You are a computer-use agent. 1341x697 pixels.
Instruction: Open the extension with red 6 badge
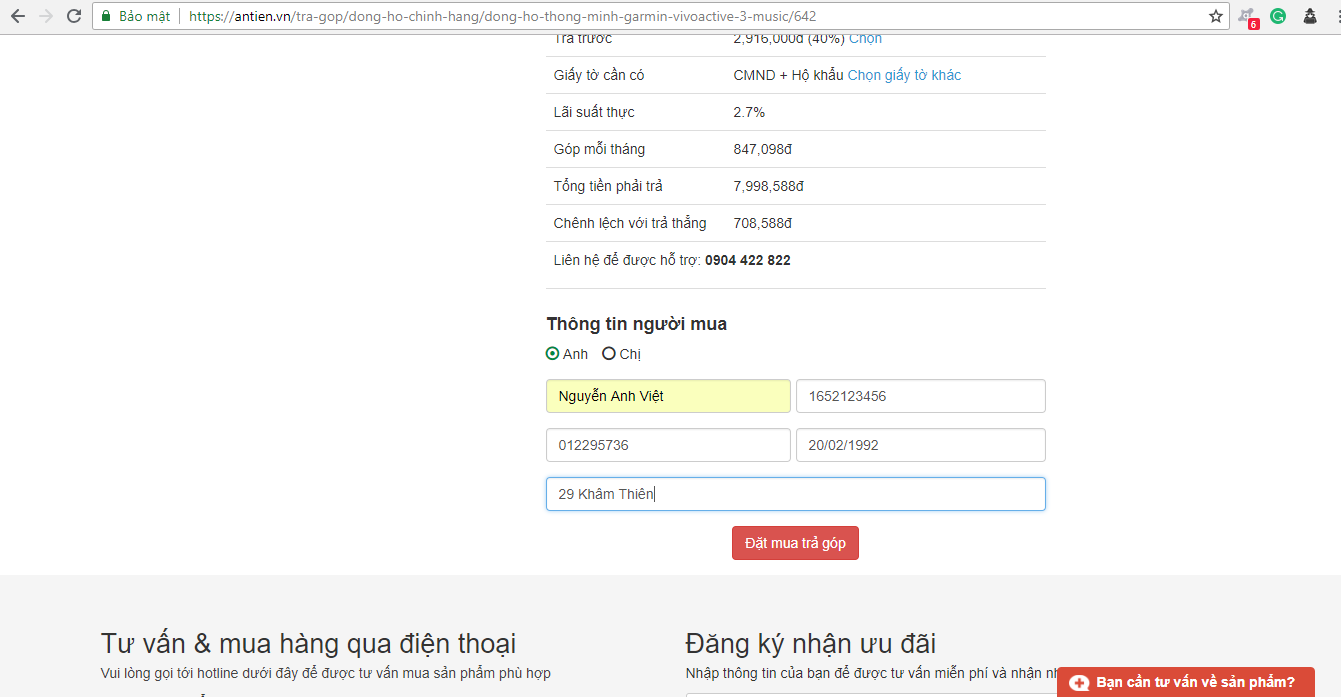(1247, 17)
